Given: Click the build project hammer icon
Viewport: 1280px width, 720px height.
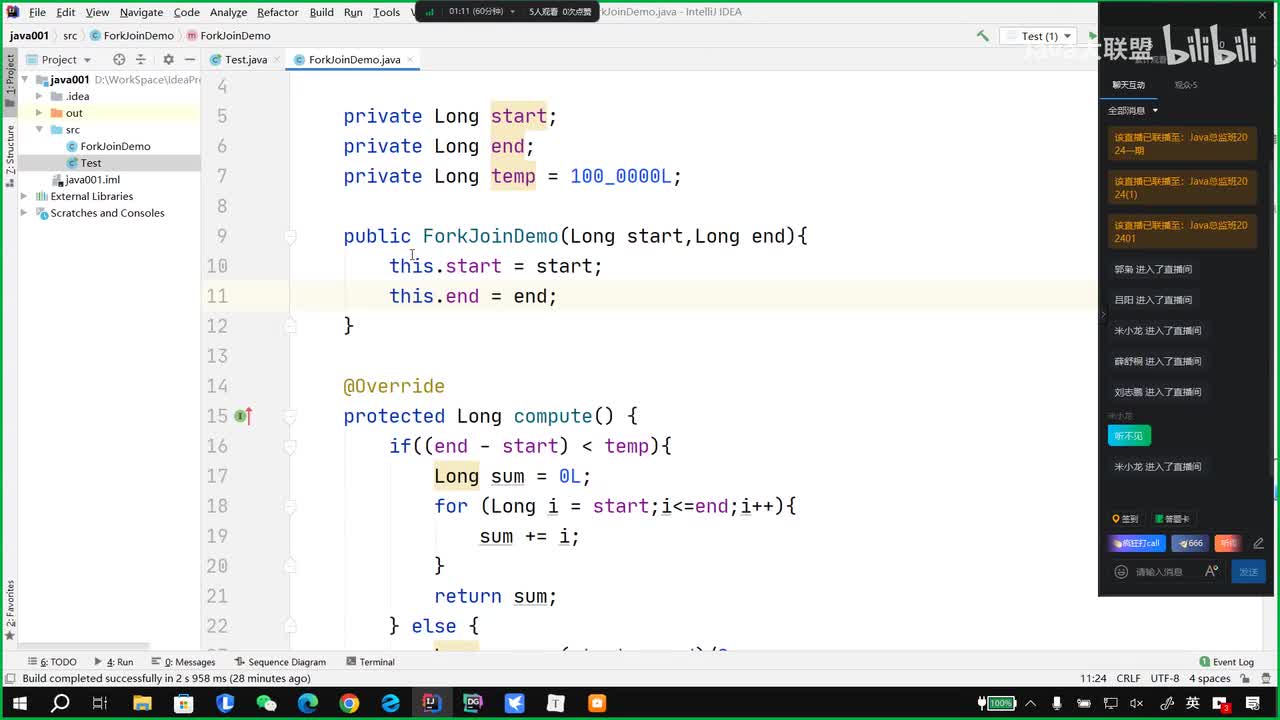Looking at the screenshot, I should pos(983,36).
